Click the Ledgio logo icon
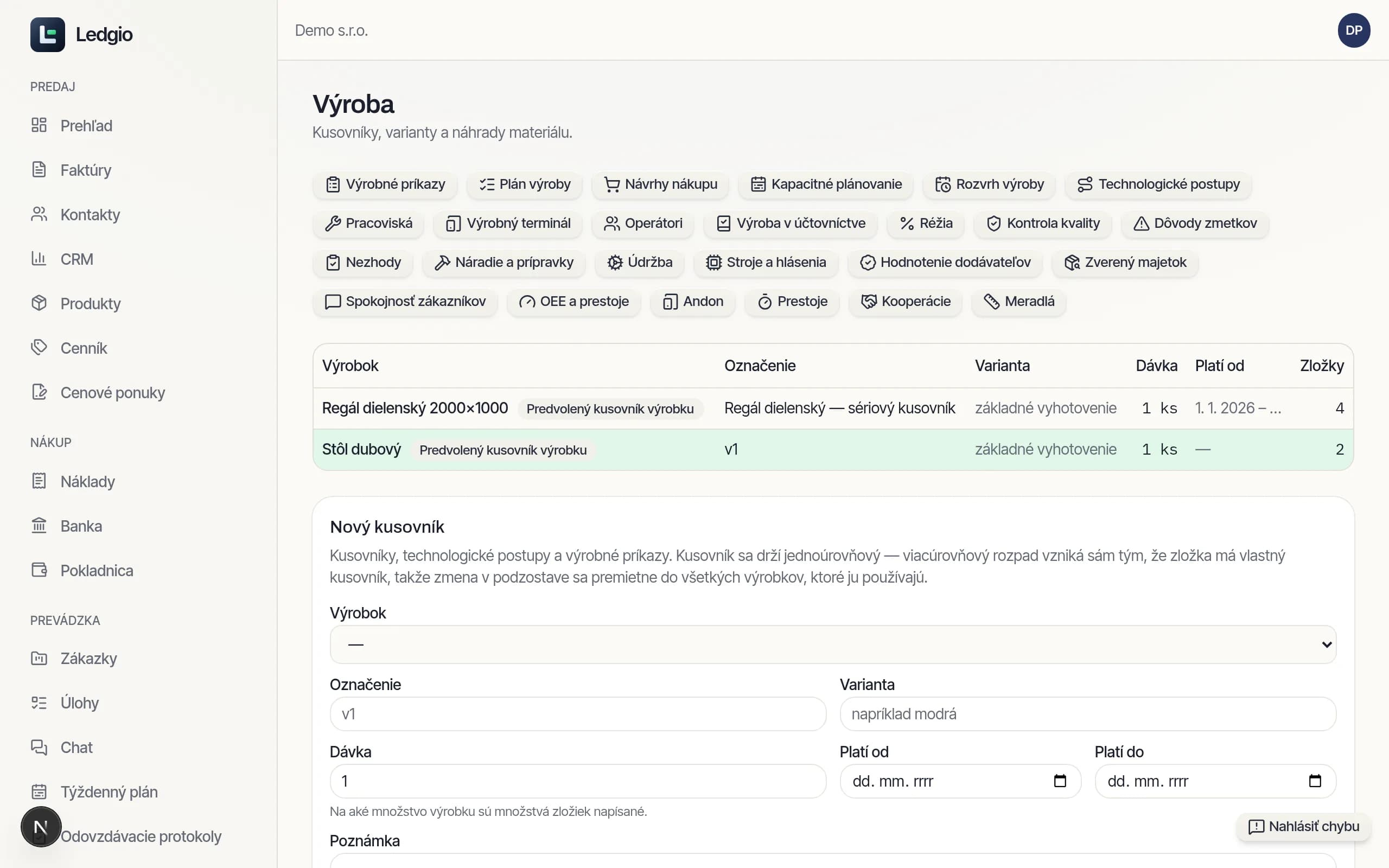This screenshot has height=868, width=1389. pos(48,34)
